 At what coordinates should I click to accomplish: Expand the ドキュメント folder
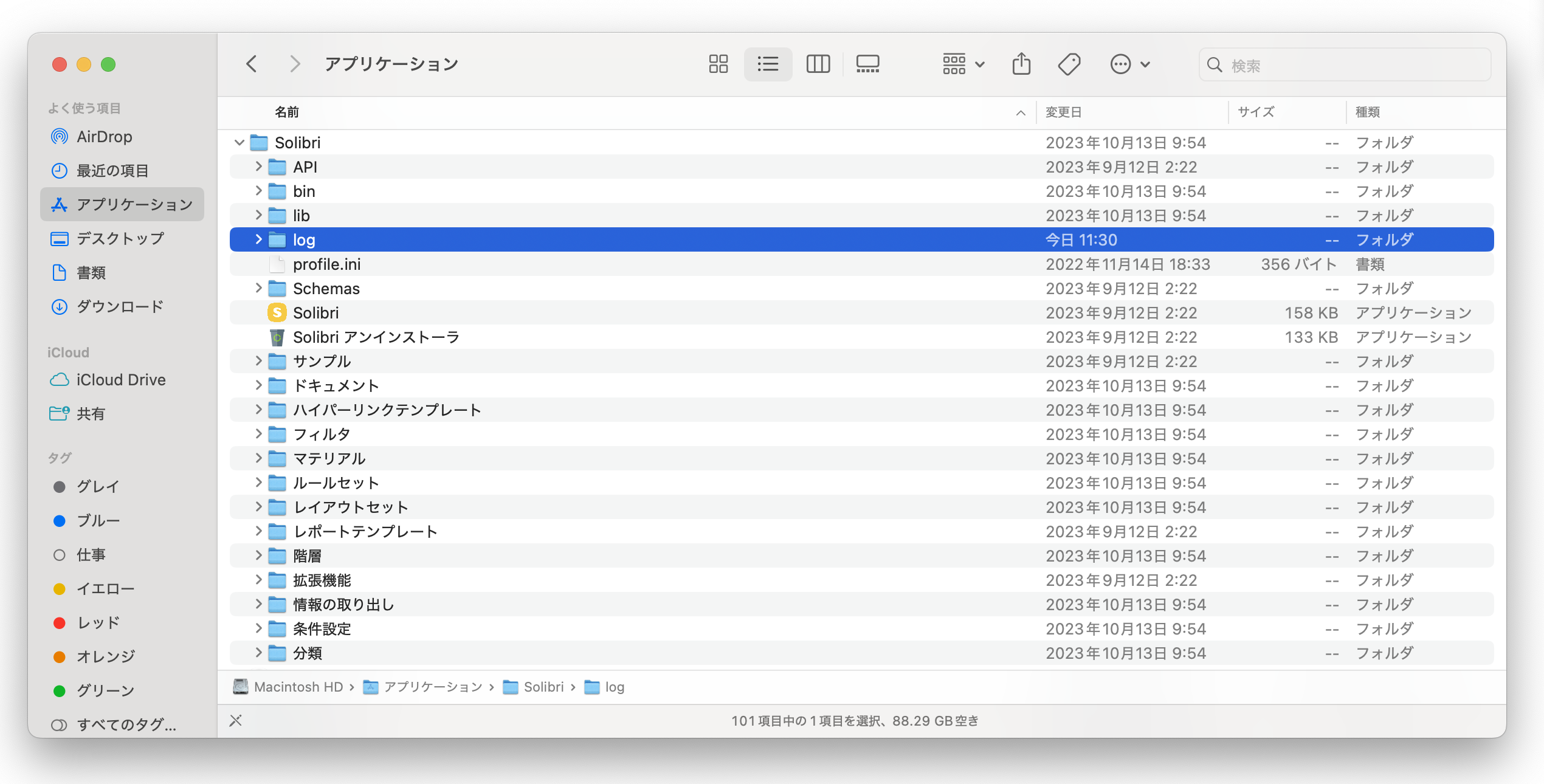click(x=258, y=385)
